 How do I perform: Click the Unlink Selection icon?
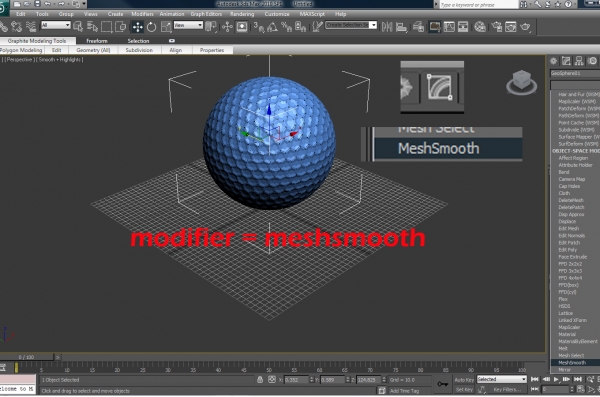pyautogui.click(x=16, y=27)
